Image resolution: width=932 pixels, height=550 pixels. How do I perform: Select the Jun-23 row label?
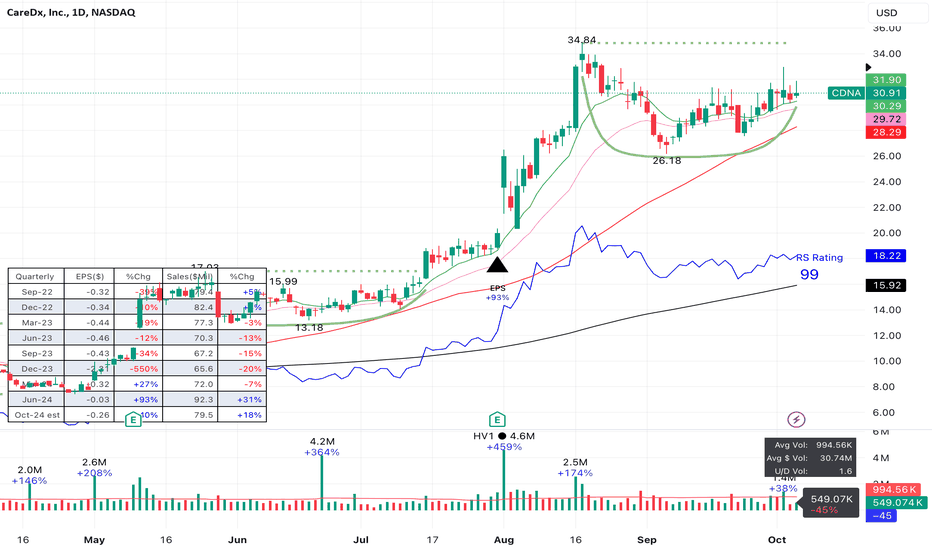coord(37,338)
